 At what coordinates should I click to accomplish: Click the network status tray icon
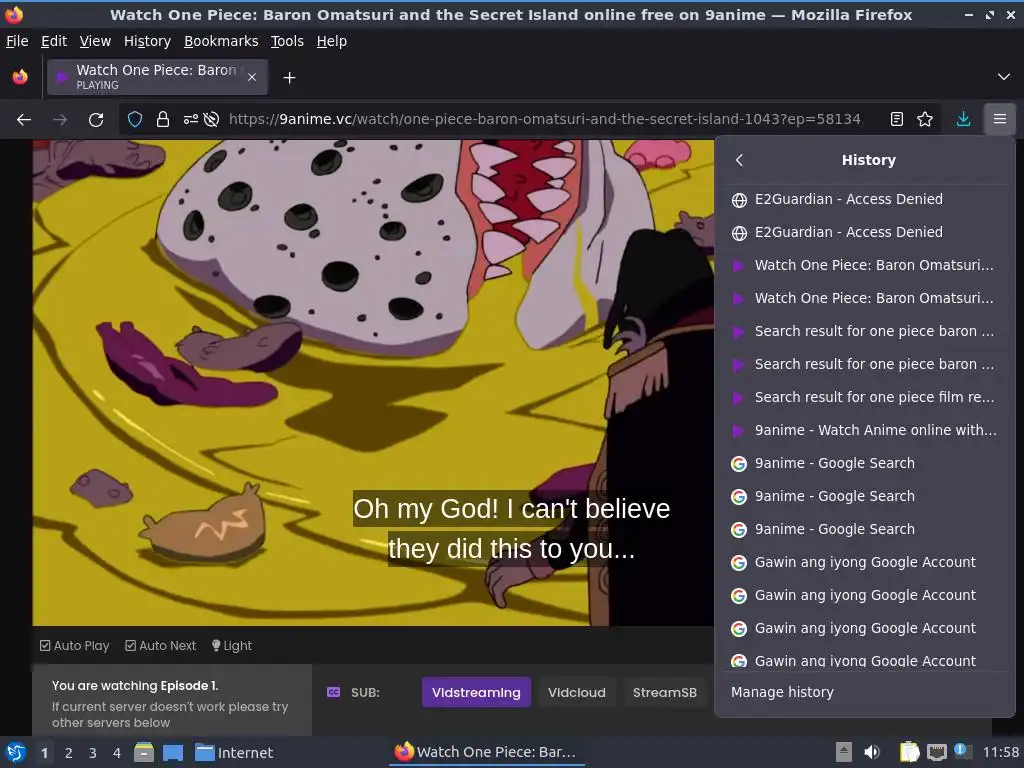[937, 752]
